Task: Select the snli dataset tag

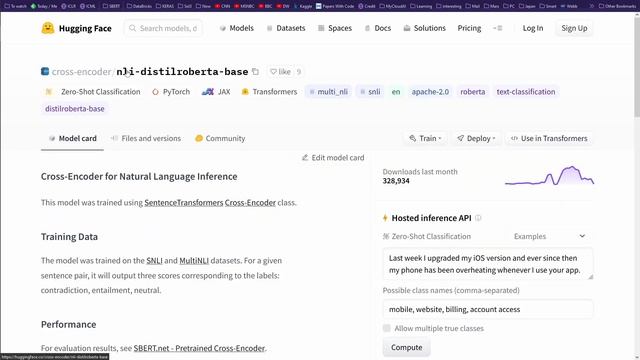Action: [370, 92]
